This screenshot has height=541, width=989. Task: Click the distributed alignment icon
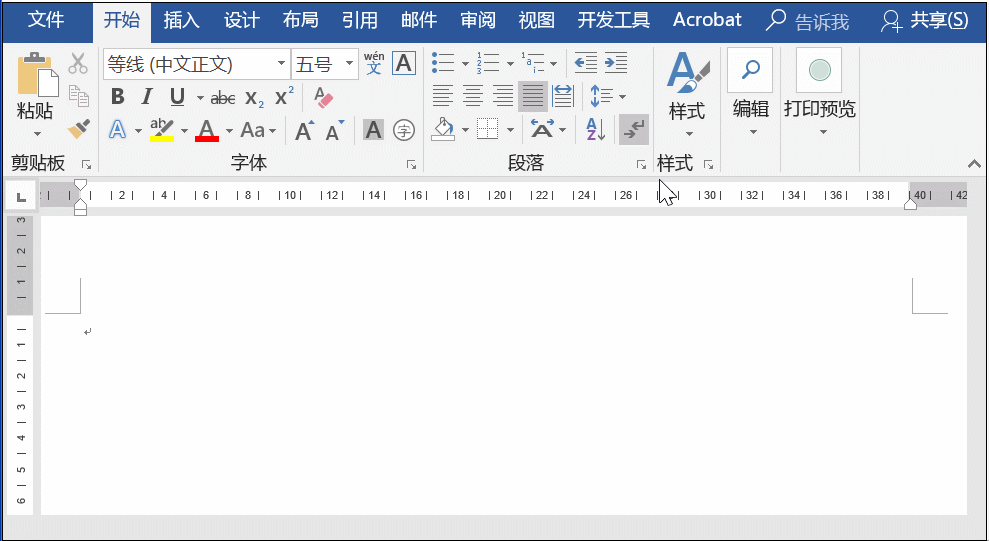click(x=563, y=96)
